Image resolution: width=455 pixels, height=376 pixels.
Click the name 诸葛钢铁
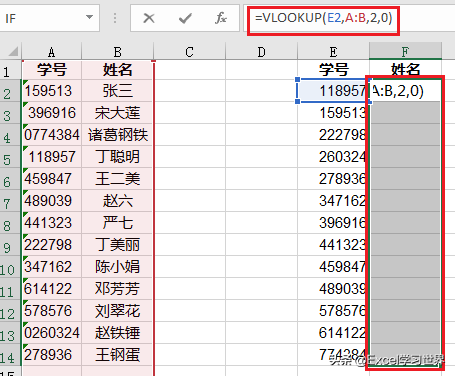pyautogui.click(x=118, y=135)
